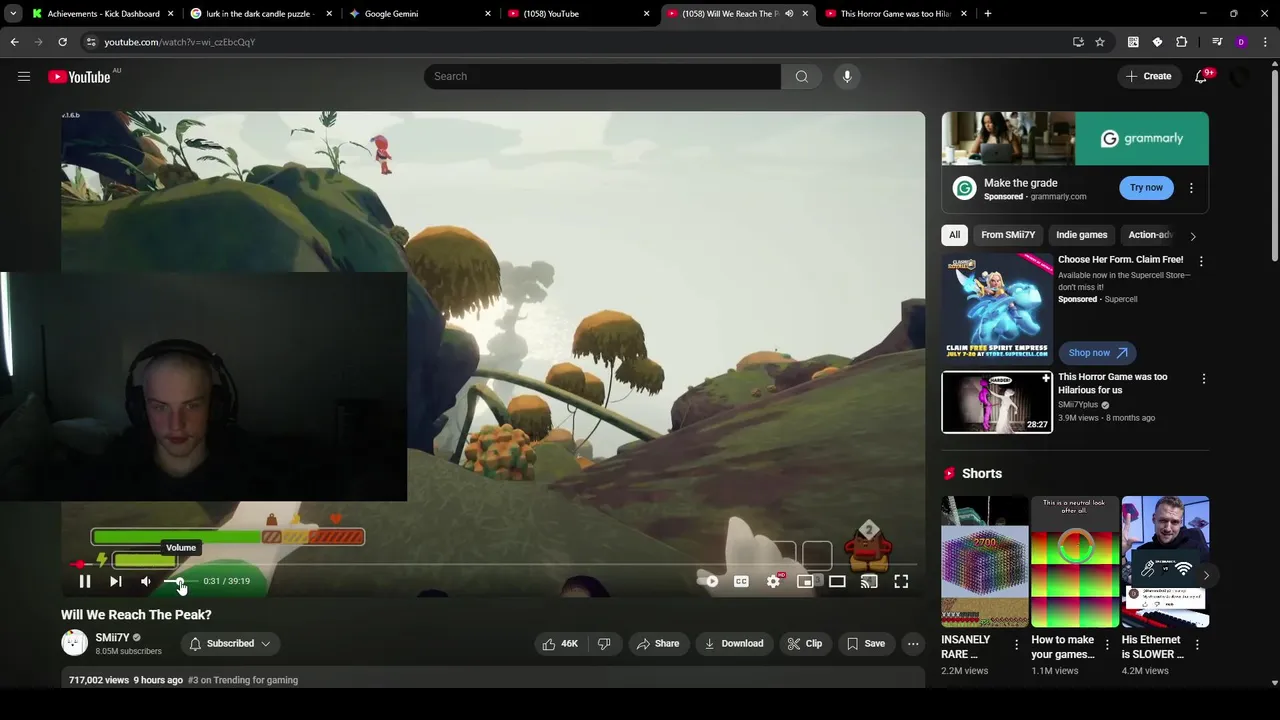Bookmark this page with star icon

click(1100, 42)
